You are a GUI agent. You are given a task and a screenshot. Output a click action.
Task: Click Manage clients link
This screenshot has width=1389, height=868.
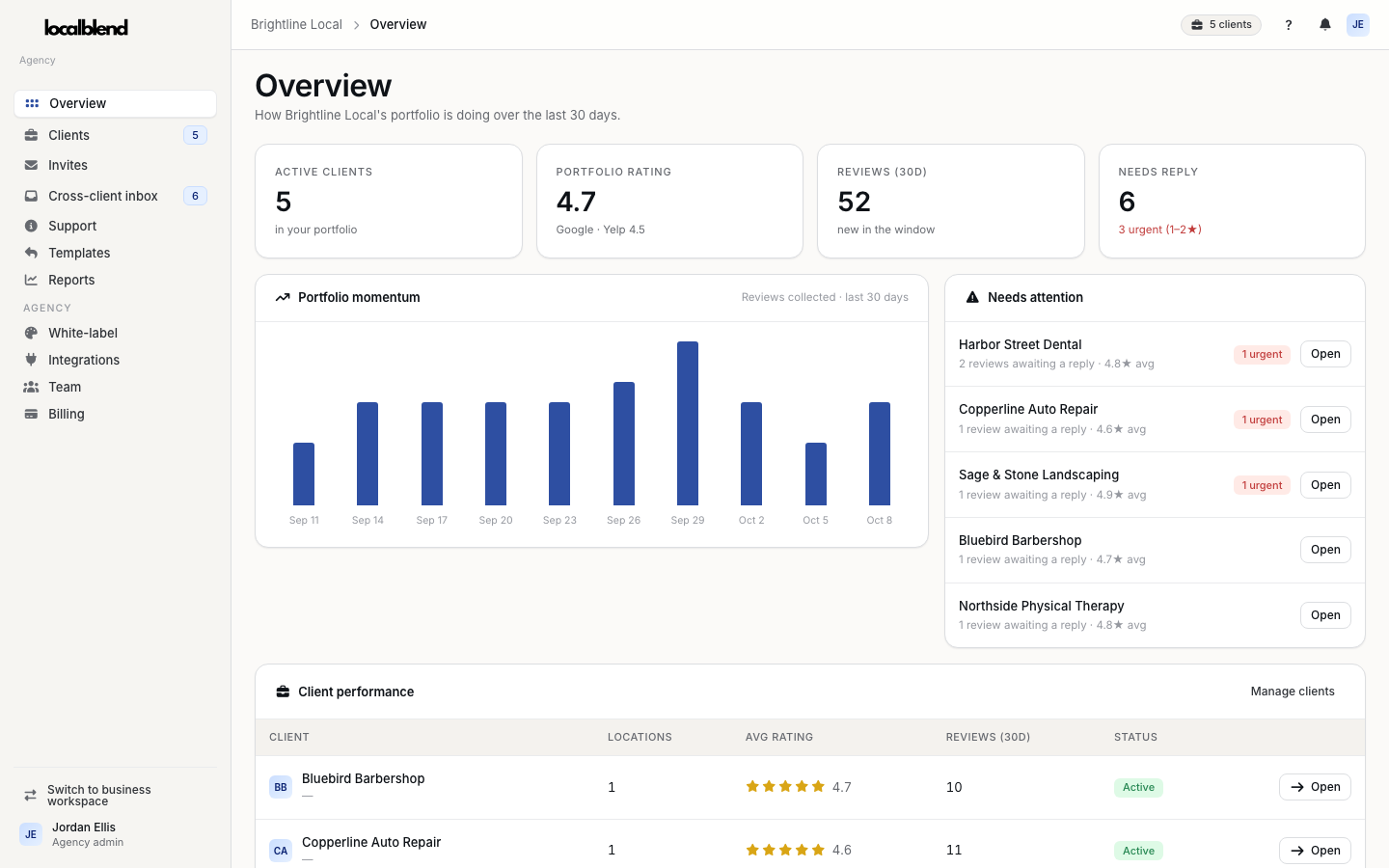click(x=1293, y=692)
